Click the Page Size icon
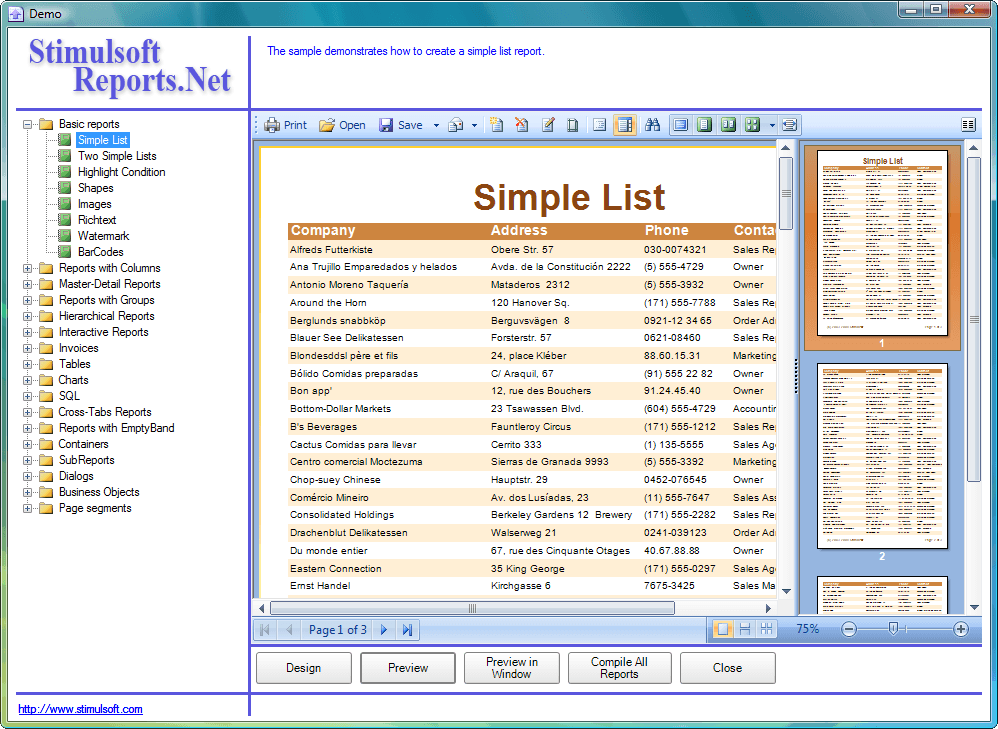The width and height of the screenshot is (998, 729). (x=572, y=125)
